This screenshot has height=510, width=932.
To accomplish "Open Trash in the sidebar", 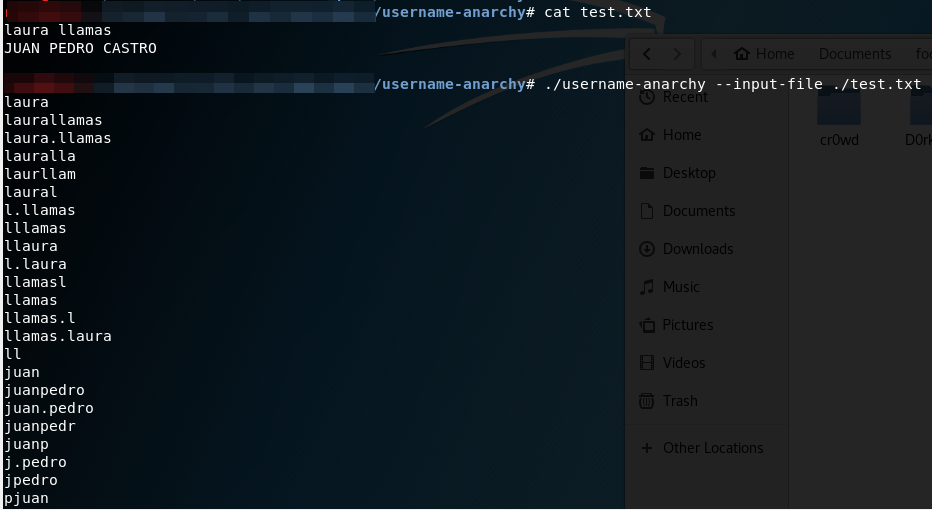I will point(679,401).
